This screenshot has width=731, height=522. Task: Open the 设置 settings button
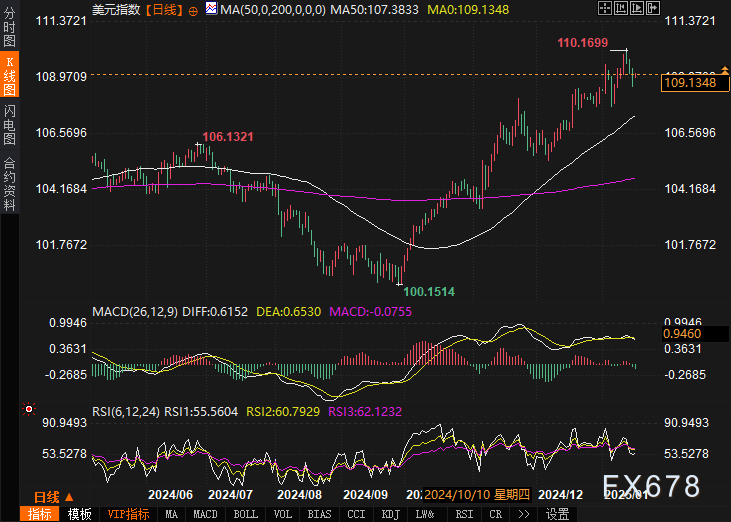[557, 514]
